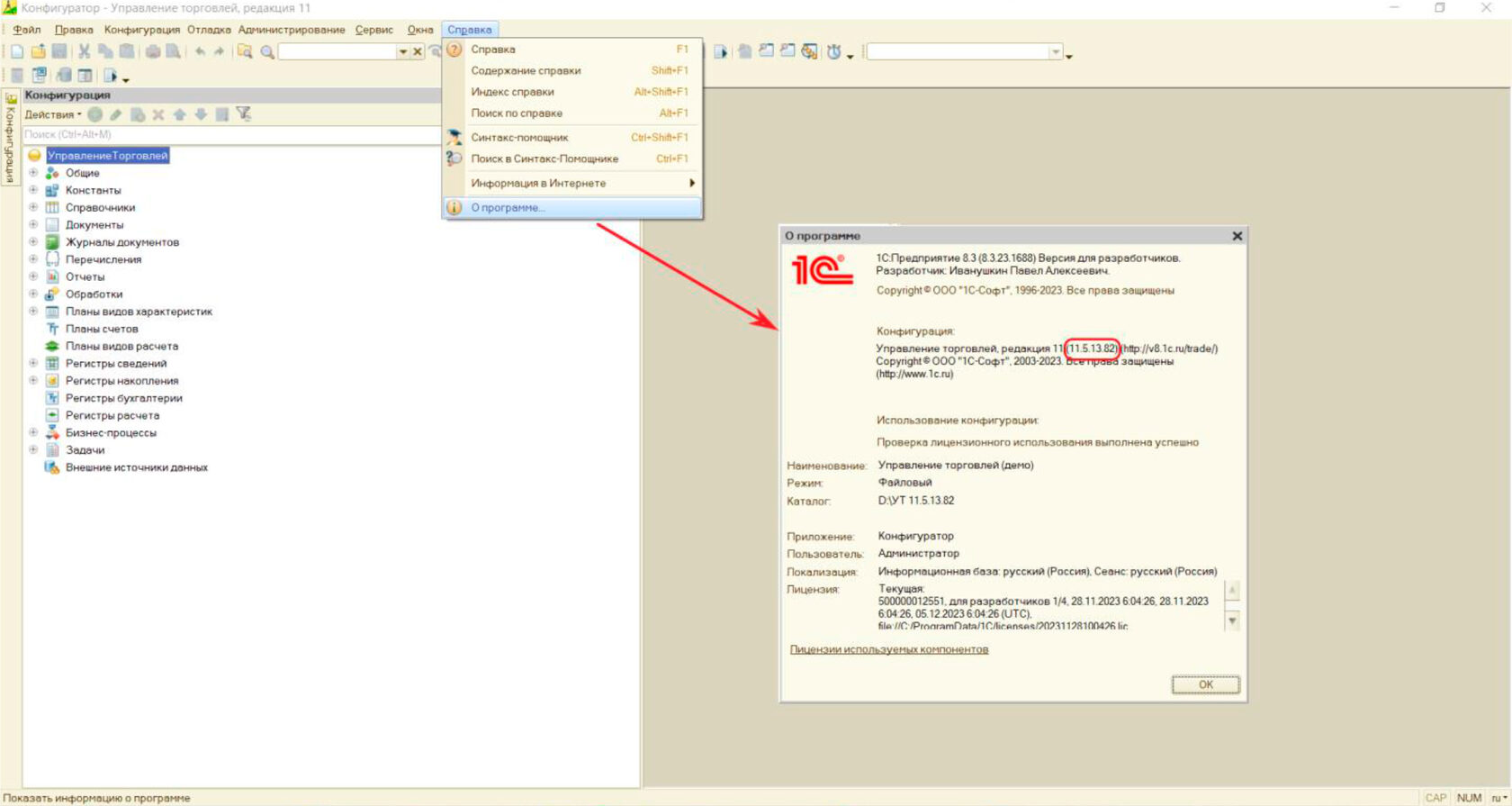Click the Open configuration icon
The width and height of the screenshot is (1512, 806).
click(x=17, y=76)
